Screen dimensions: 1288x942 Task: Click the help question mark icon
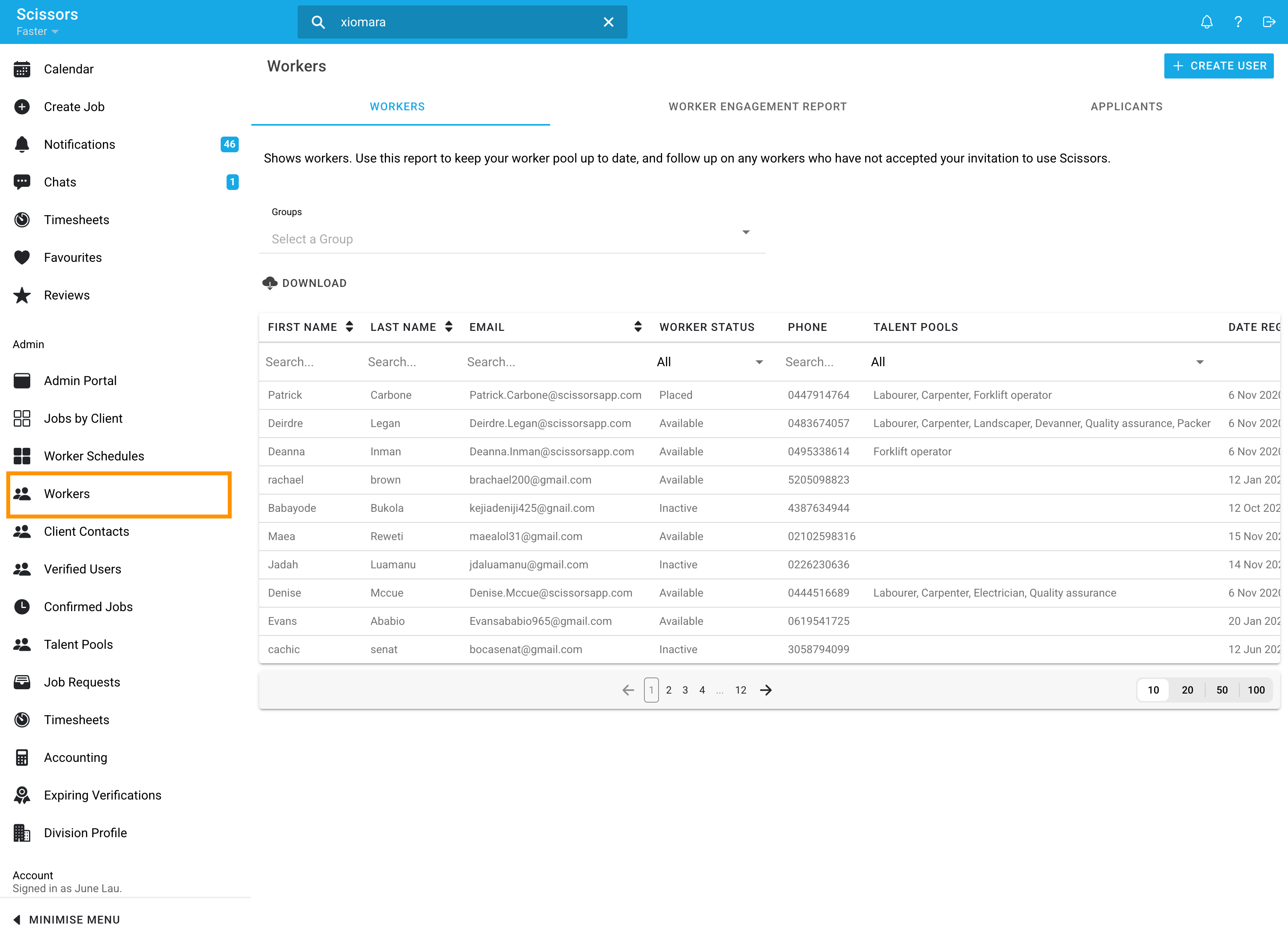click(1238, 22)
